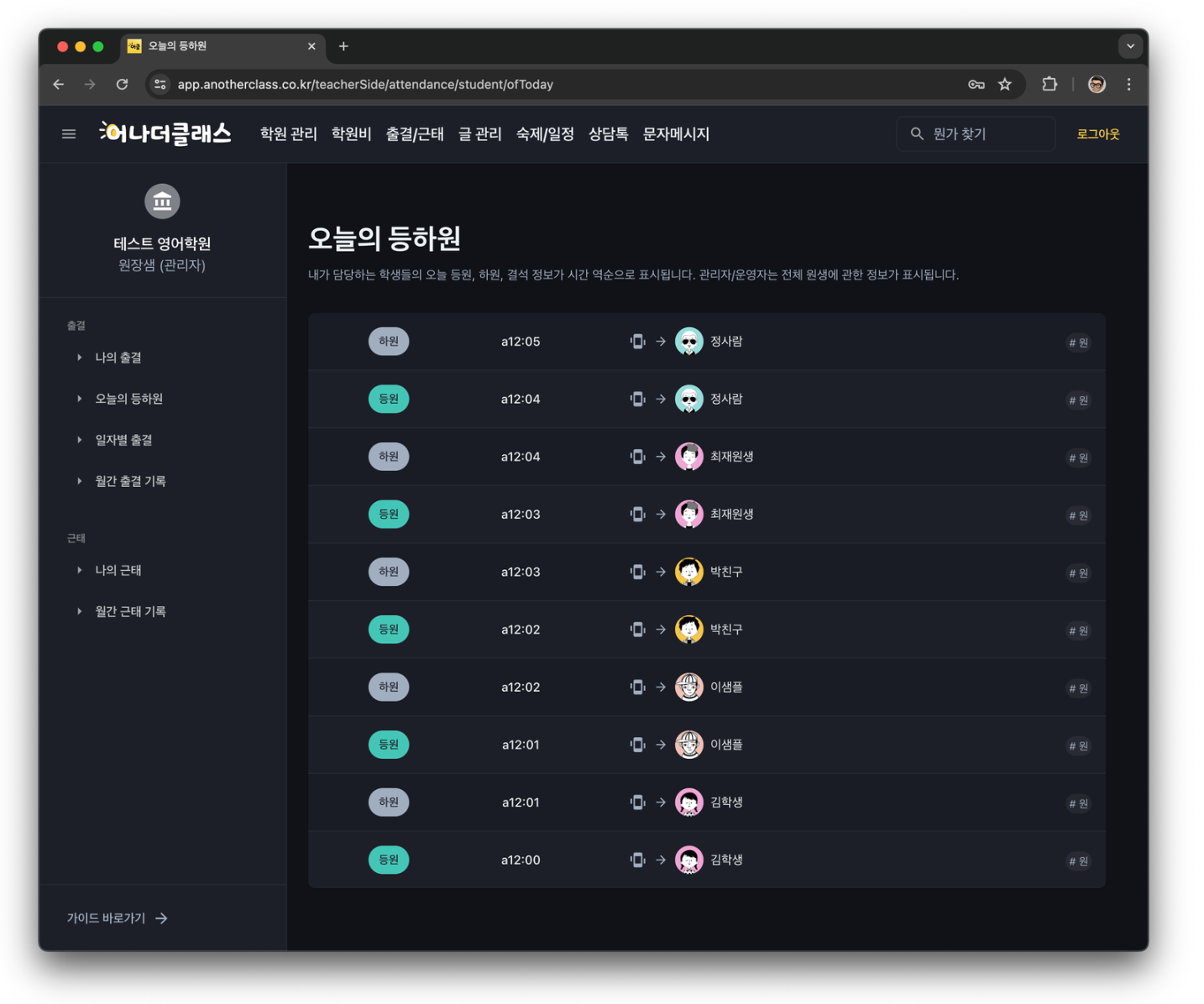The width and height of the screenshot is (1204, 1004).
Task: Open the tab search dropdown arrow
Action: tap(1130, 46)
